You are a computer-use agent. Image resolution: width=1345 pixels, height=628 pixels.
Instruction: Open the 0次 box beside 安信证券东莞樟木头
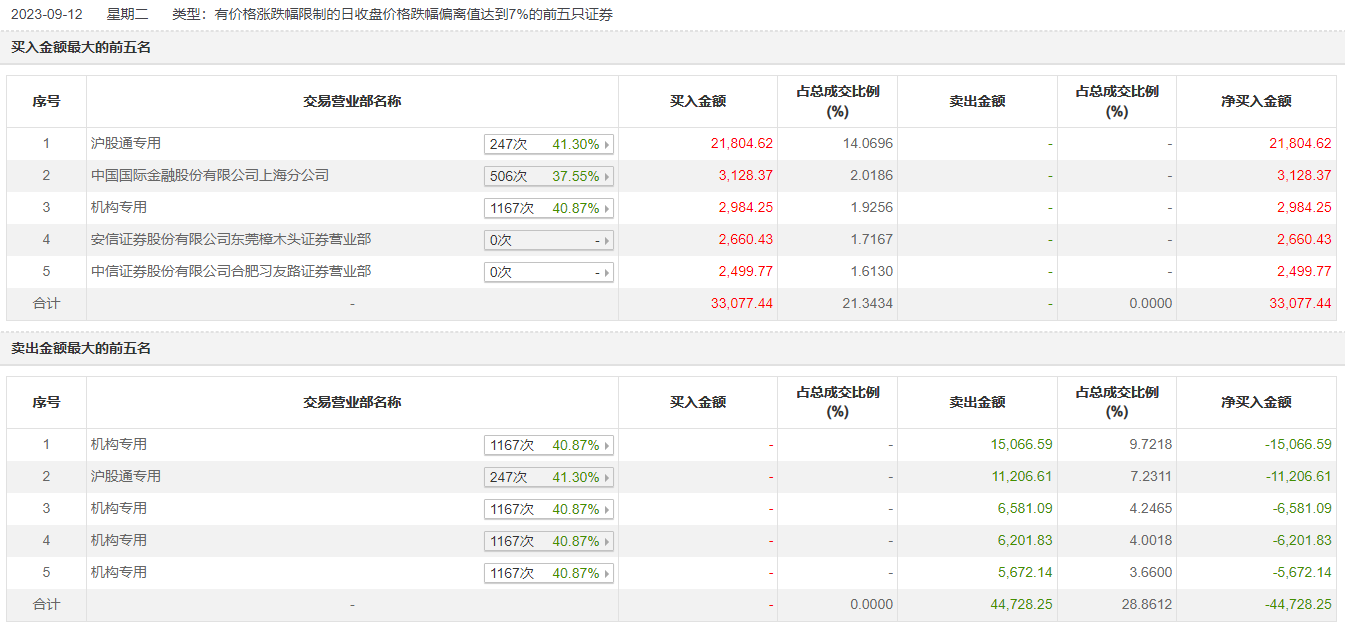(x=549, y=240)
